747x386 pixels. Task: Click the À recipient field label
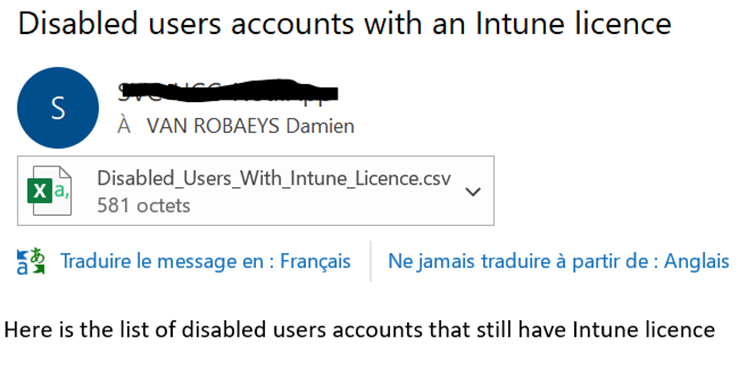[124, 126]
